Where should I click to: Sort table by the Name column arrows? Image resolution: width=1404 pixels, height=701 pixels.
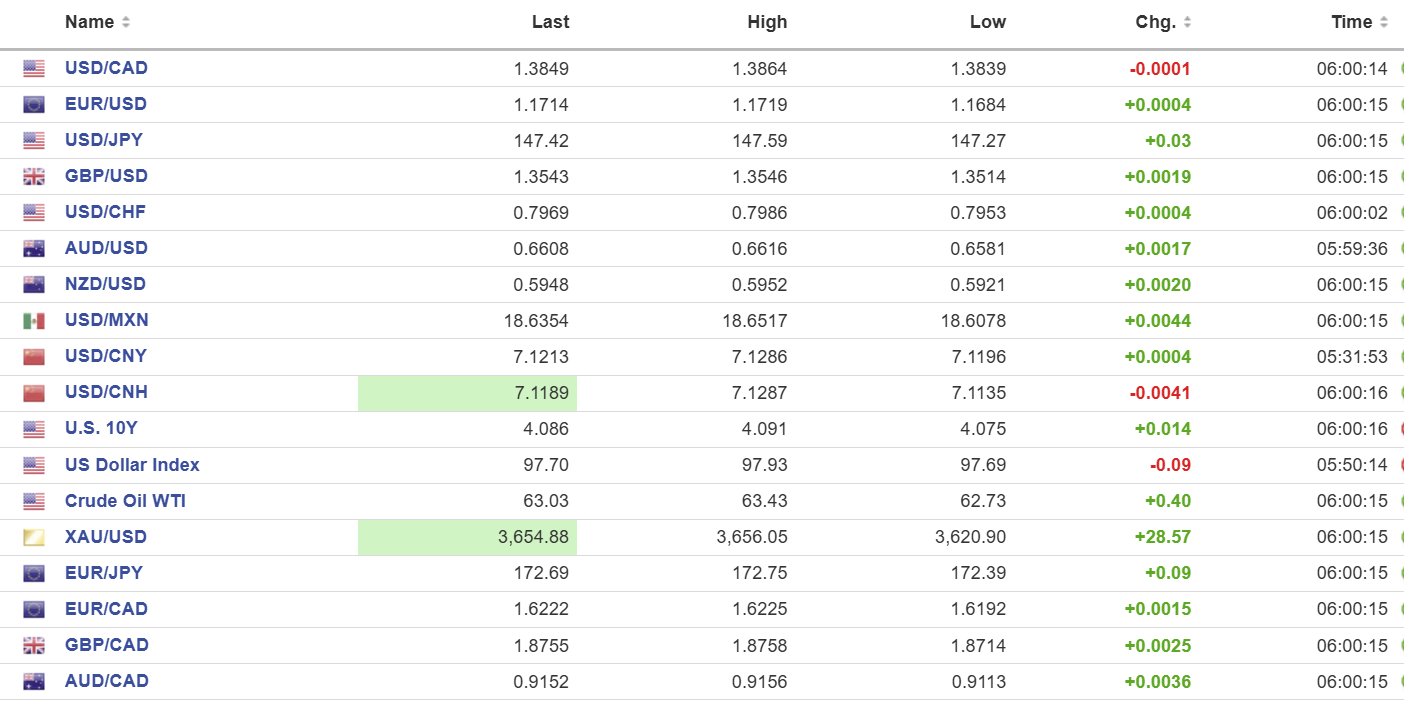[126, 22]
